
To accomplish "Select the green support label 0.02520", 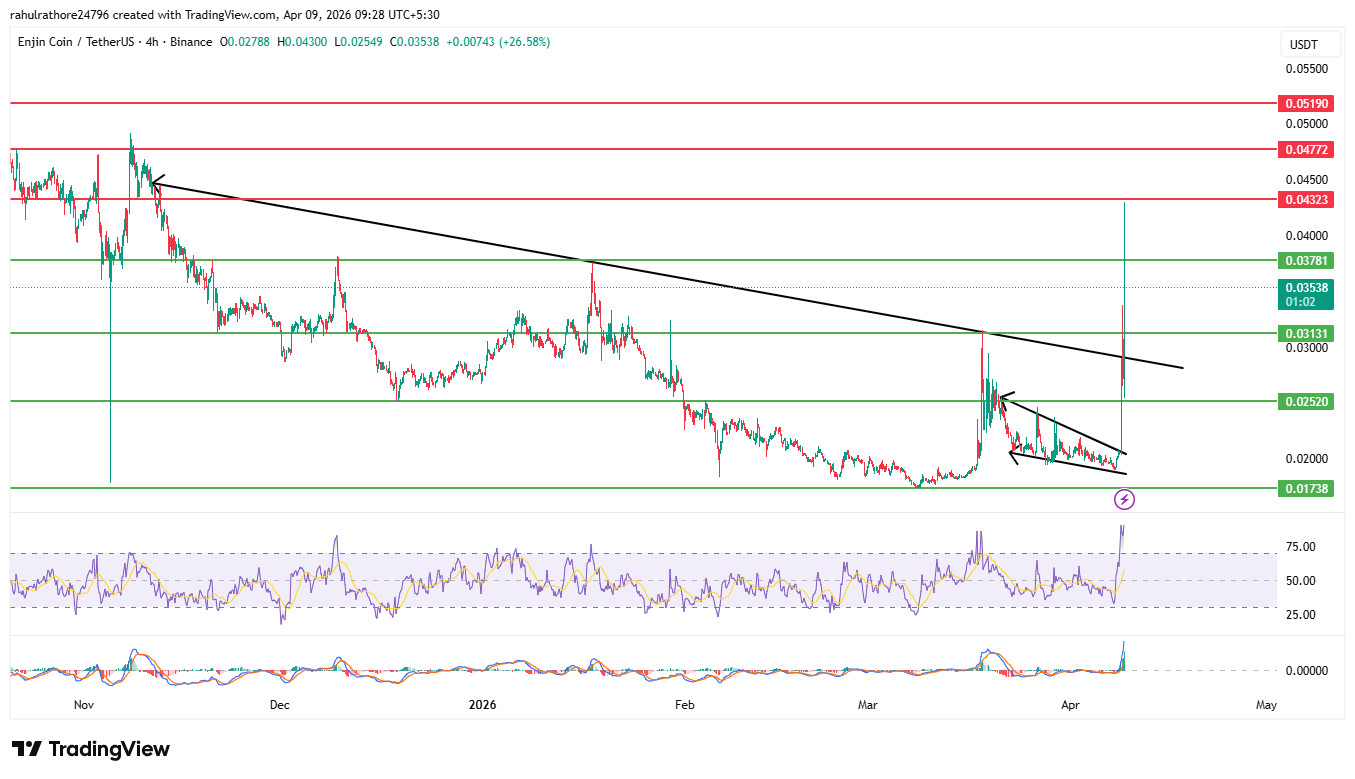I will coord(1305,401).
